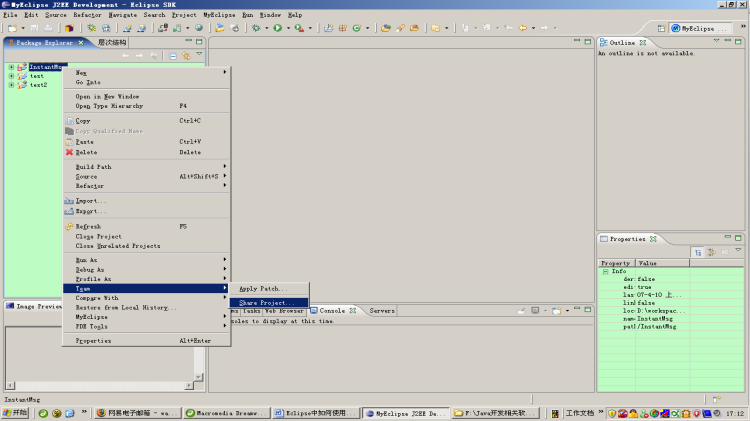
Task: Collapse the Info category in Properties
Action: 606,271
